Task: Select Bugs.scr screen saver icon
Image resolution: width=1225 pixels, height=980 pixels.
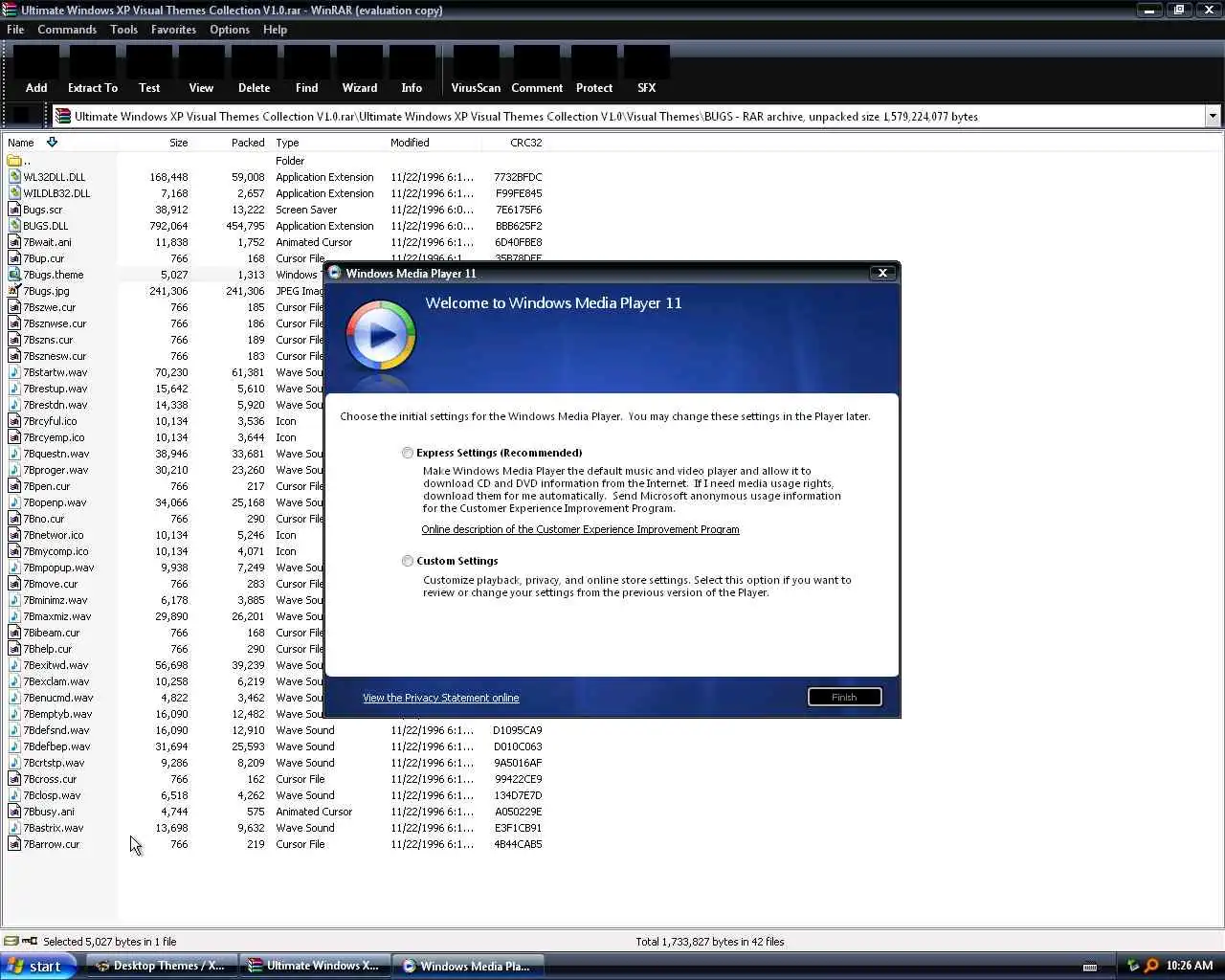Action: (14, 210)
